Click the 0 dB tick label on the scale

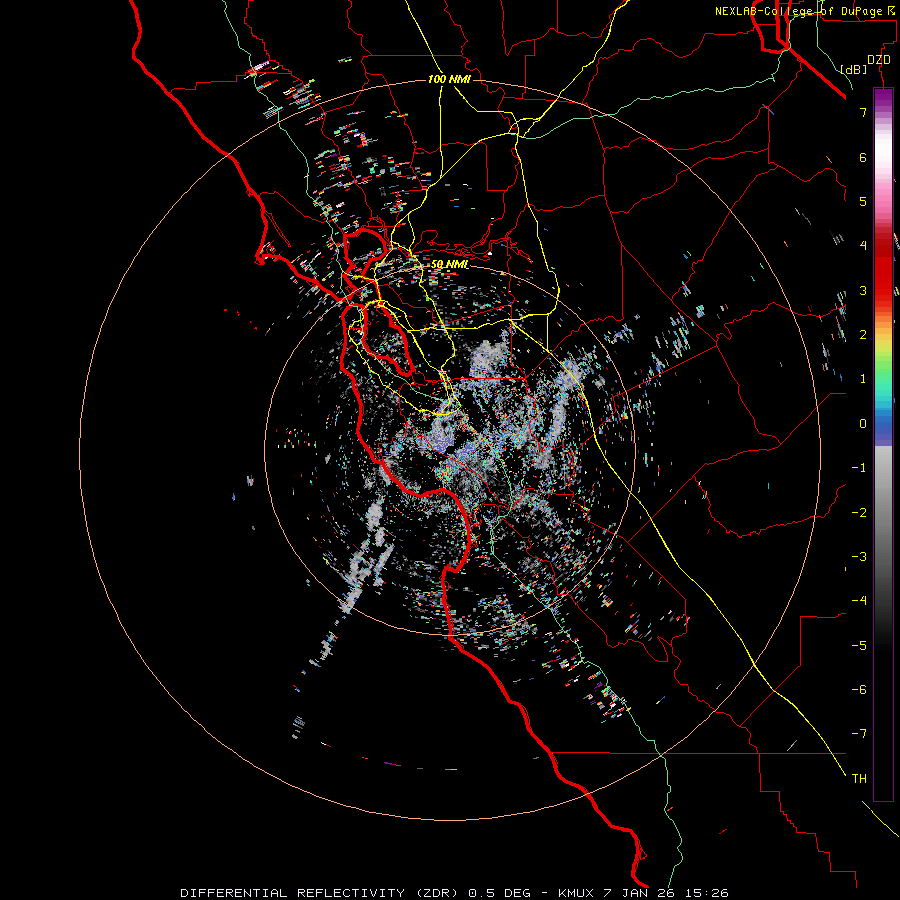(x=863, y=424)
